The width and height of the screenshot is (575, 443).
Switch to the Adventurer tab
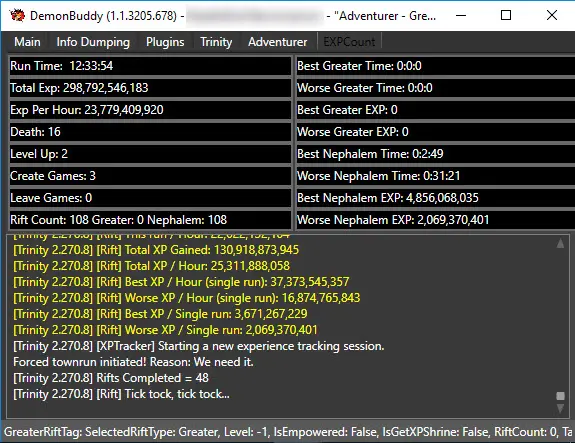pos(278,42)
